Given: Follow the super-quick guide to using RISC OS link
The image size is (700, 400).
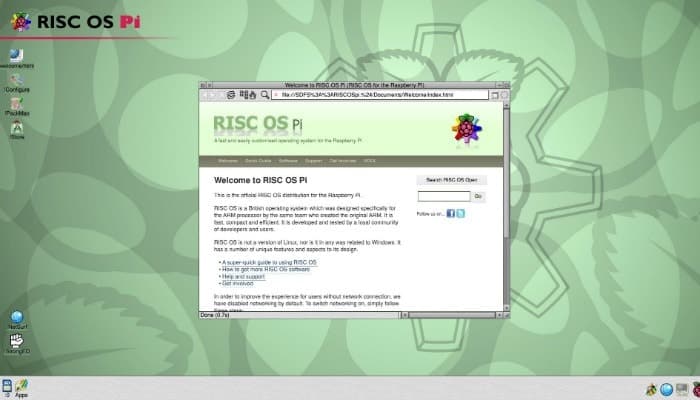Looking at the screenshot, I should point(269,262).
